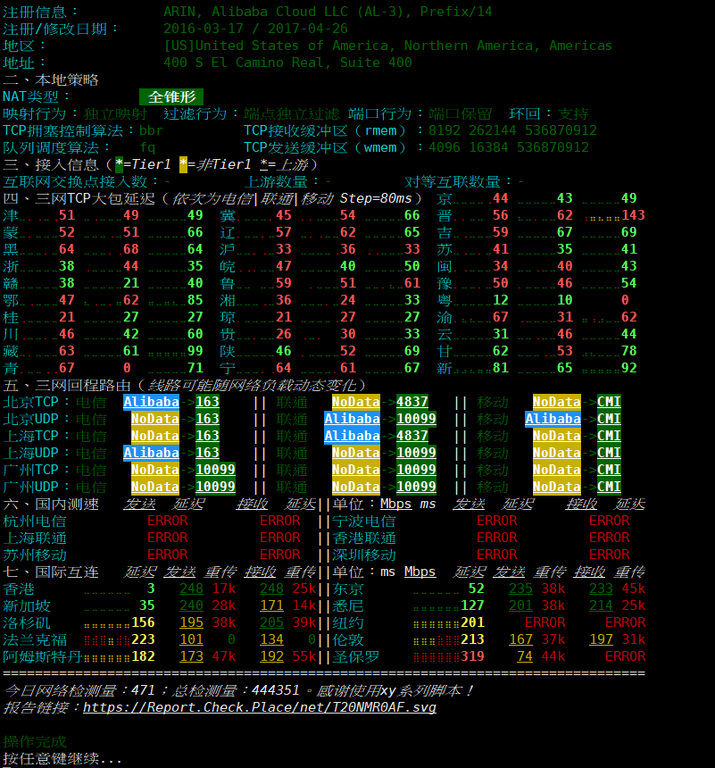Click the 143 latency value for 晋
This screenshot has height=768, width=715.
pyautogui.click(x=633, y=216)
